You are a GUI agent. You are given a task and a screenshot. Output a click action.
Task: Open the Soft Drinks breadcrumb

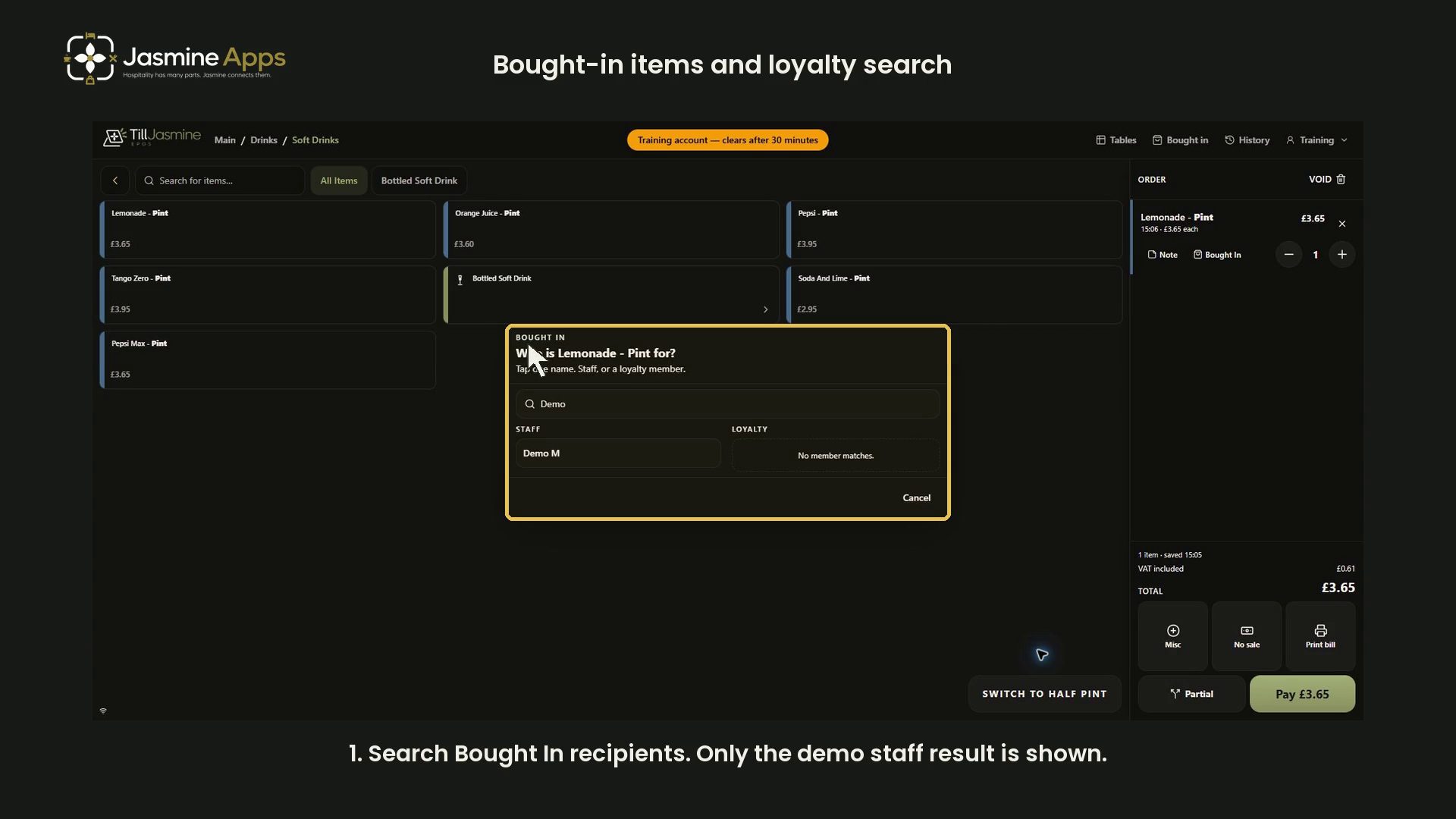[315, 140]
